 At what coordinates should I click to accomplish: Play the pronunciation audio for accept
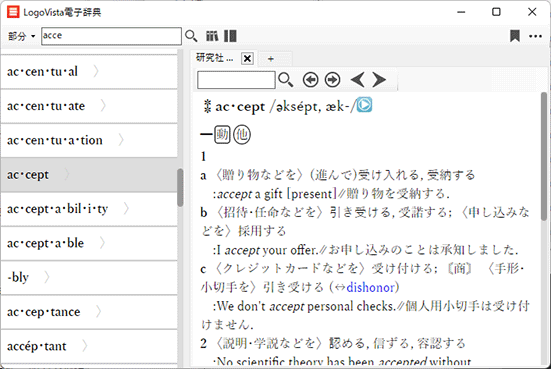pyautogui.click(x=364, y=105)
